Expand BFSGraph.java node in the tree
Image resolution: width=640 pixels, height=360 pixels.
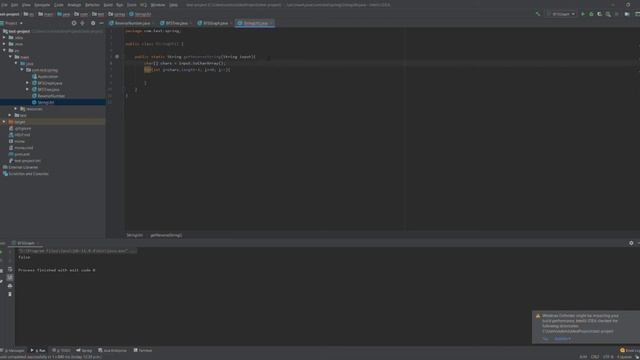(x=28, y=83)
